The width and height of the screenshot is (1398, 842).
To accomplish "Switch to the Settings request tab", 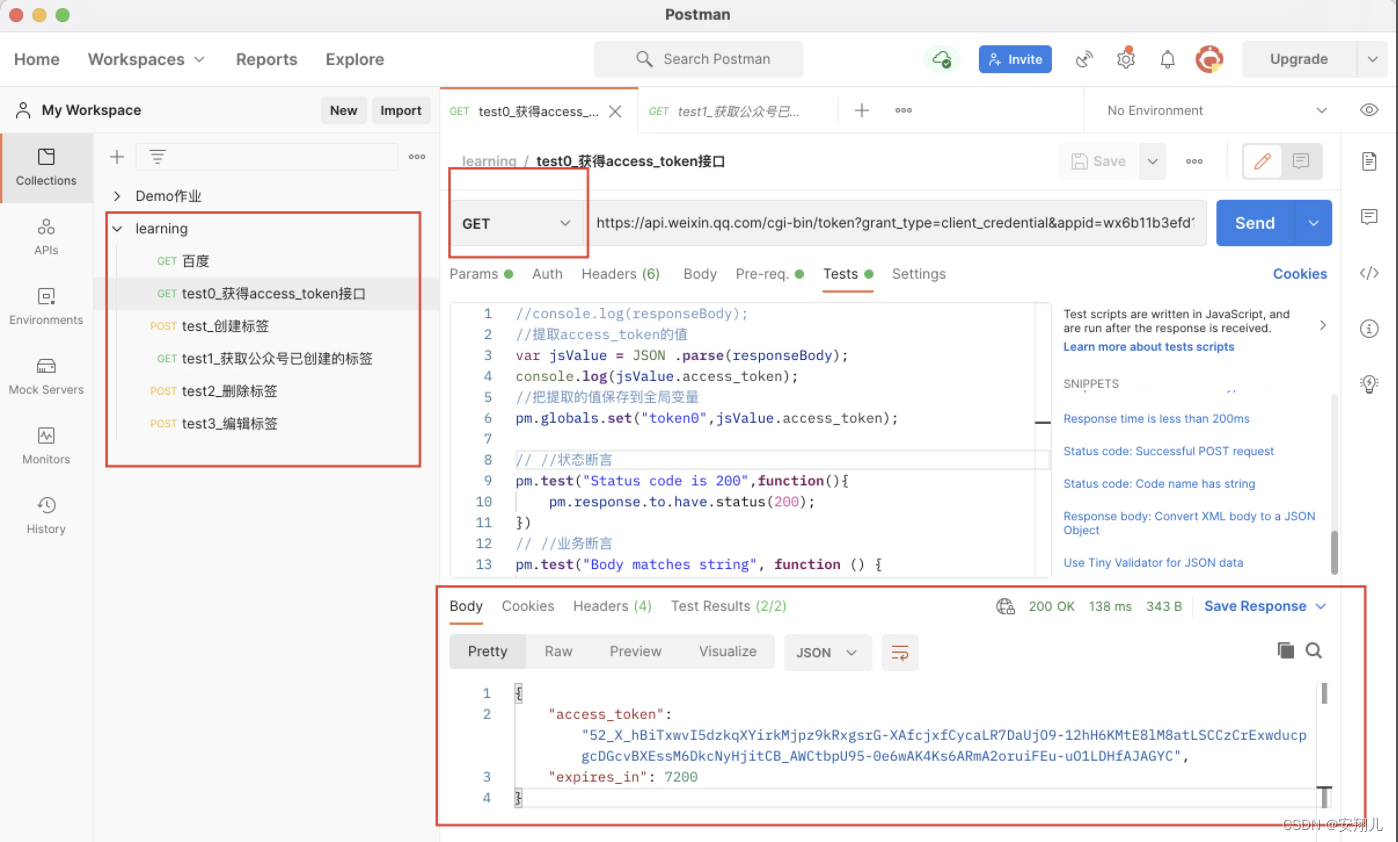I will tap(918, 274).
